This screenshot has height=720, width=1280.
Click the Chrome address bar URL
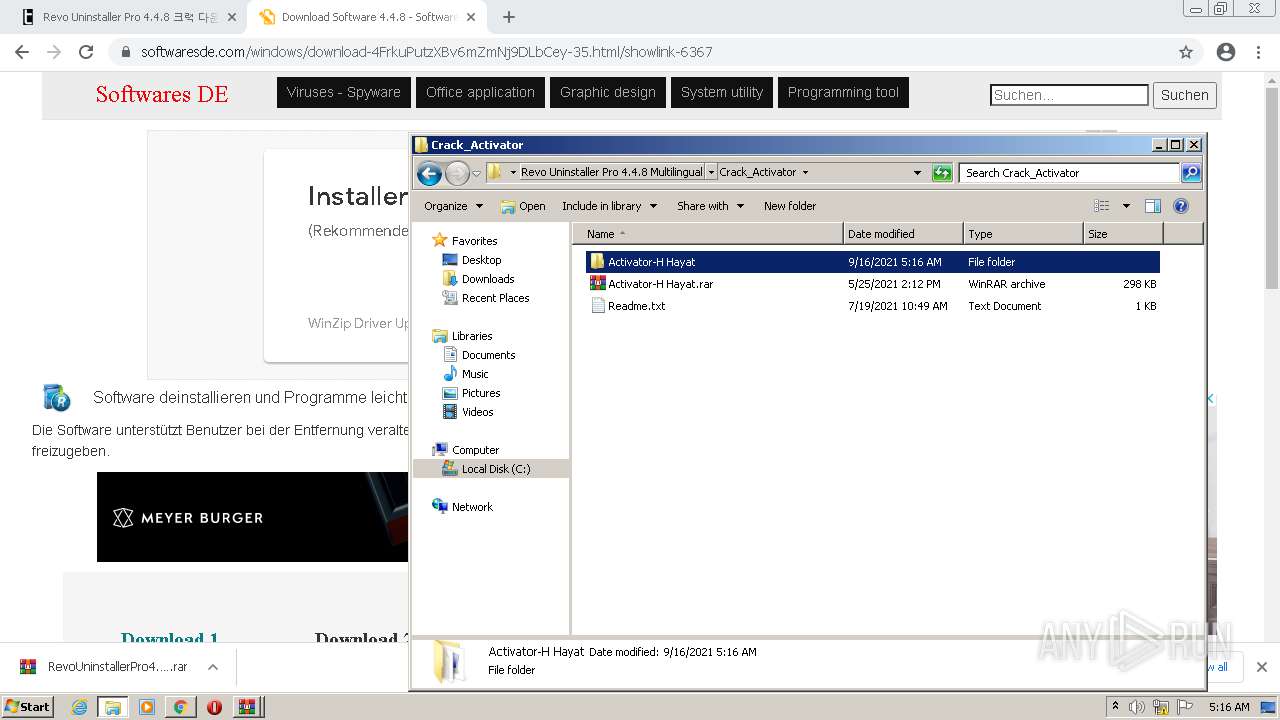427,52
